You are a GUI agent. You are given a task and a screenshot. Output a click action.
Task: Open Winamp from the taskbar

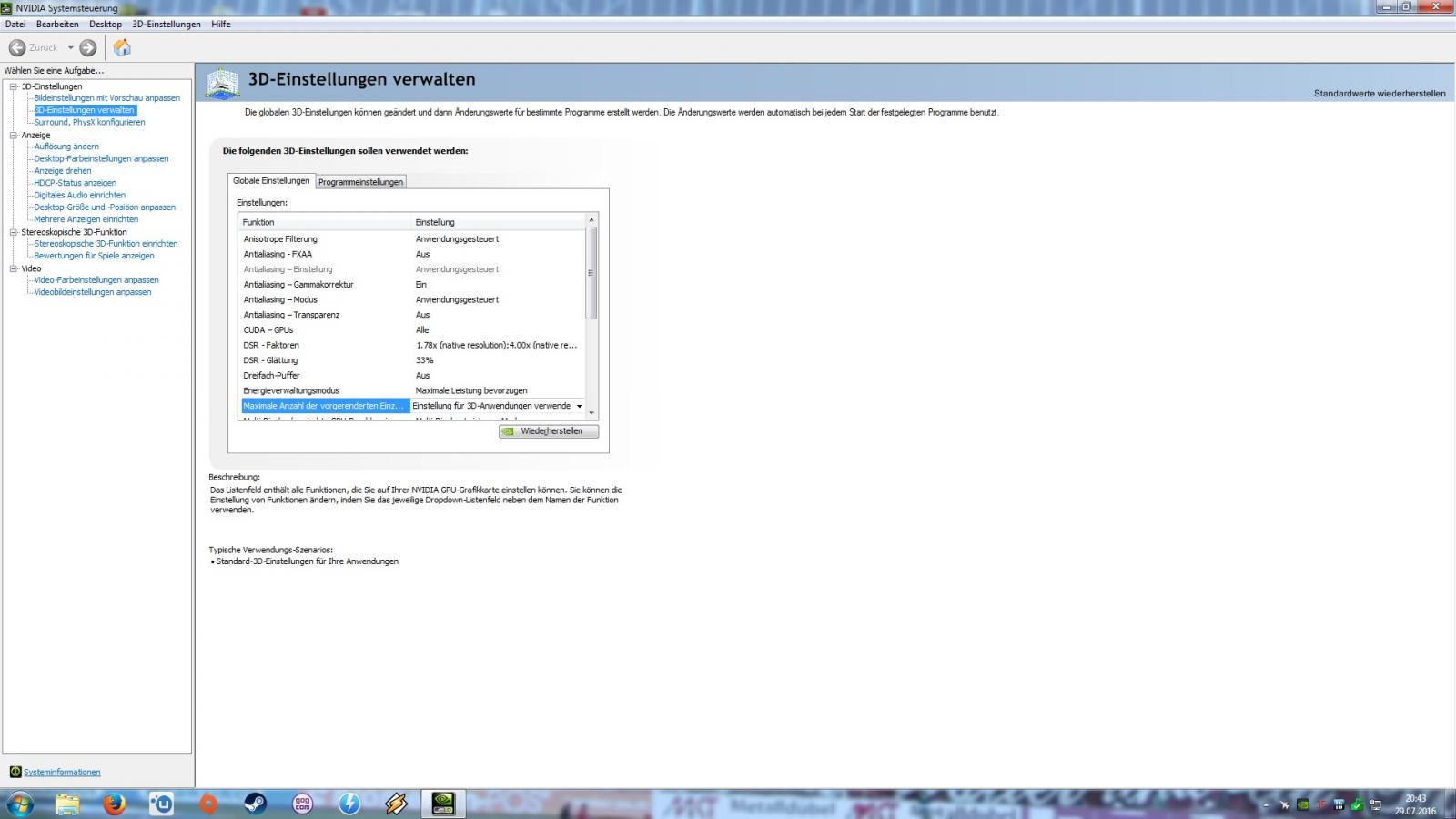point(396,804)
